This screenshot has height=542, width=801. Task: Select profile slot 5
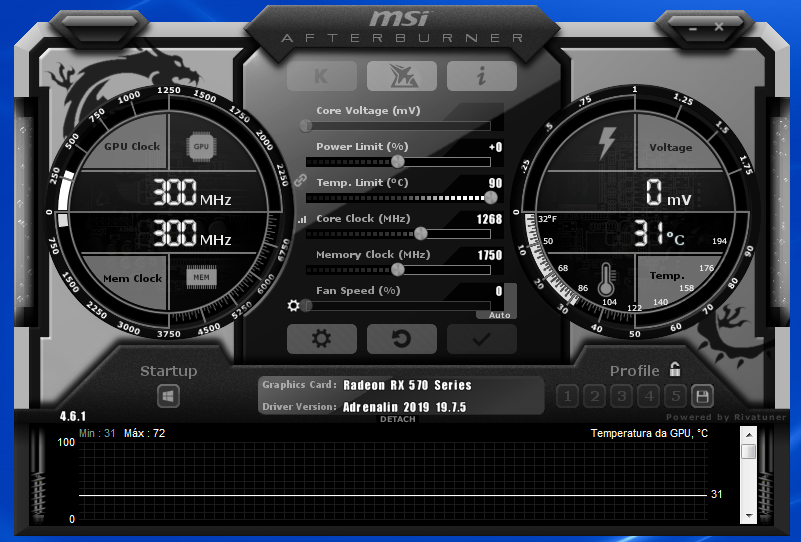point(676,396)
